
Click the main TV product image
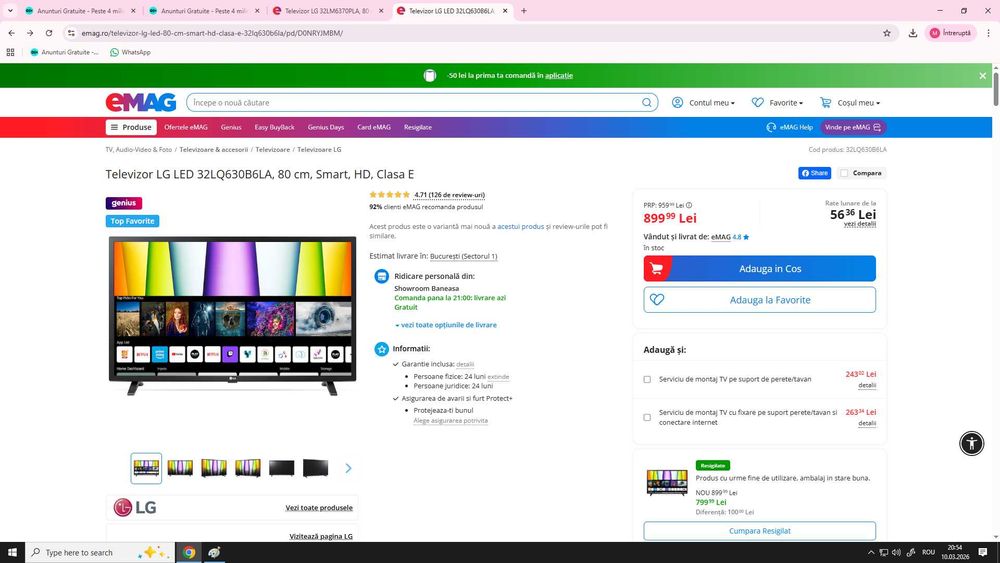[x=233, y=316]
